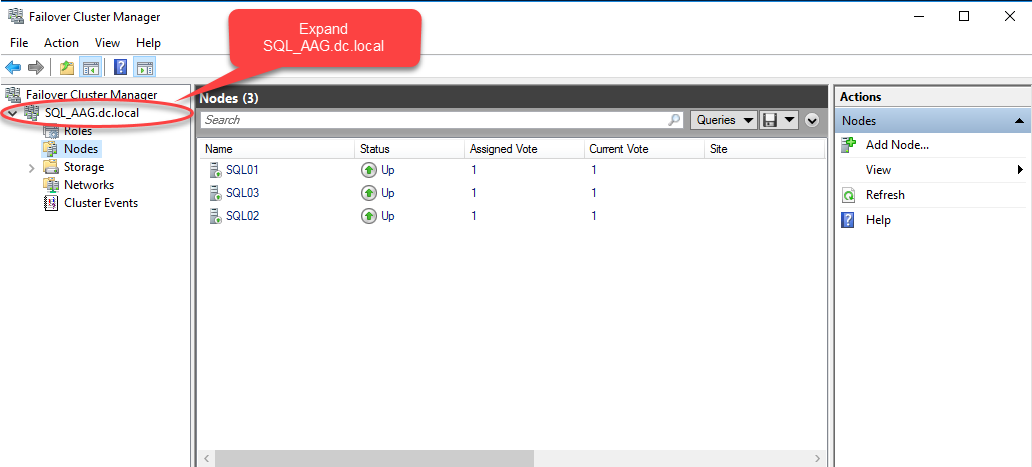The height and width of the screenshot is (467, 1032).
Task: Click the SQL01 server node icon
Action: pos(215,170)
